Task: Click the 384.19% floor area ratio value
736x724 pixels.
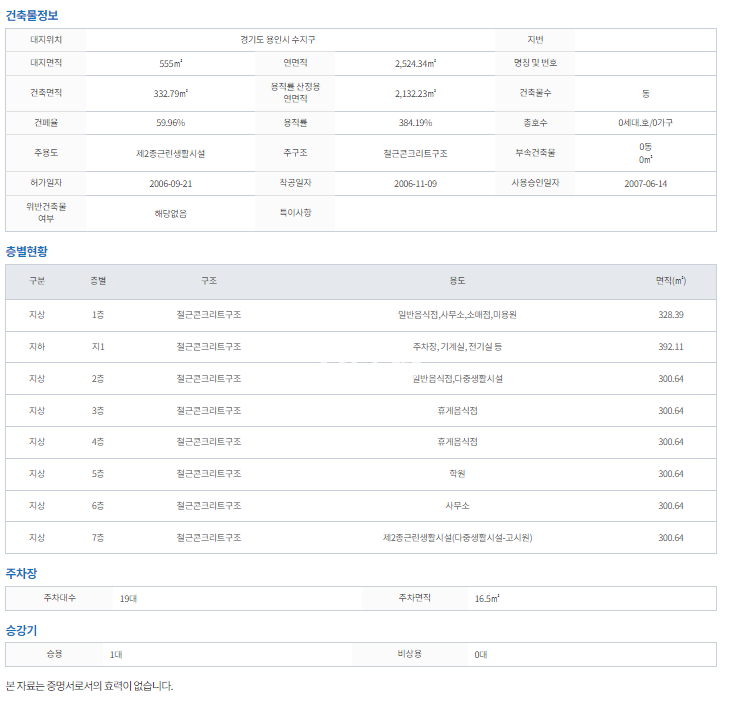Action: 416,122
